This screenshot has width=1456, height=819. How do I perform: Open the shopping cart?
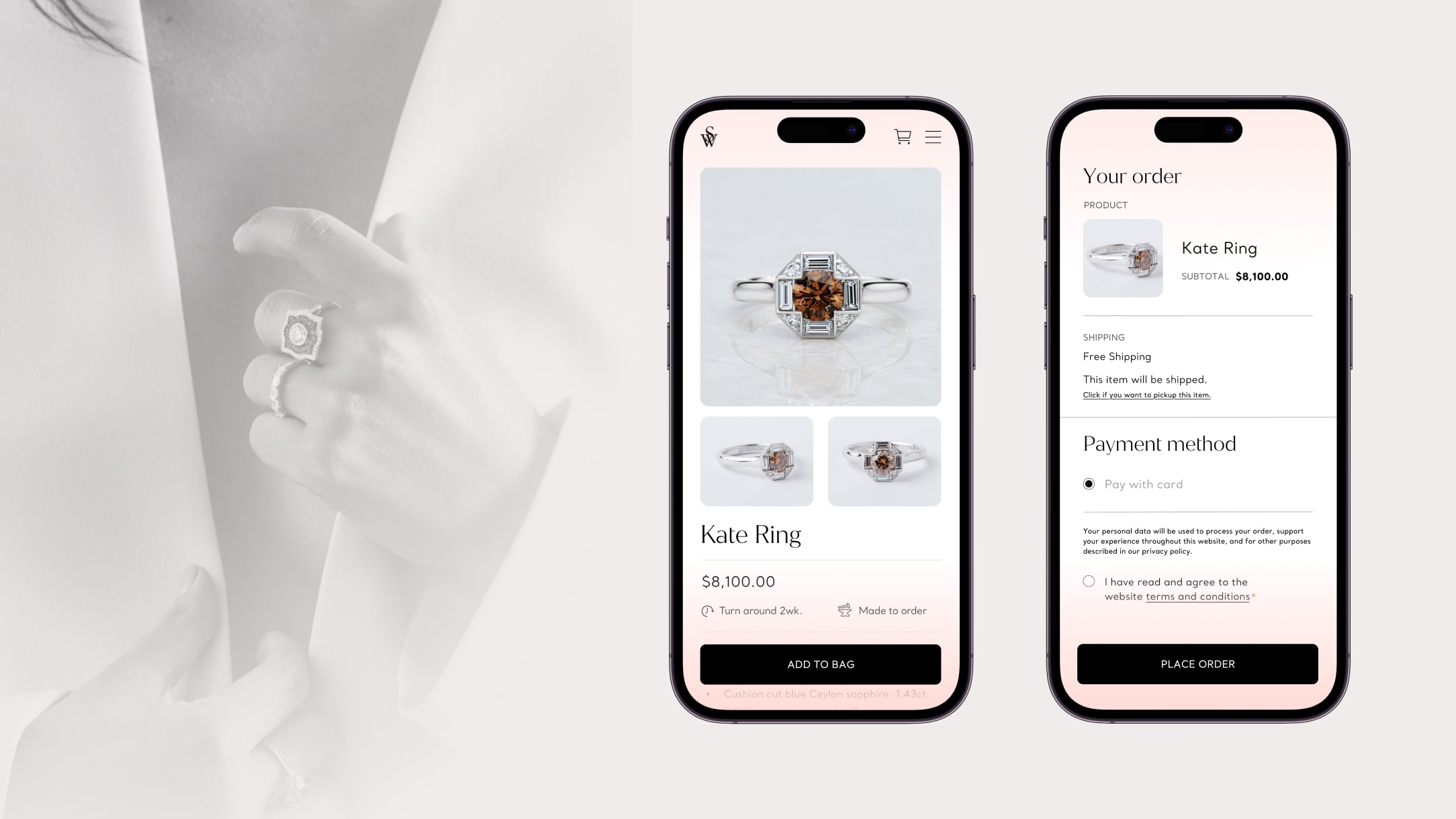pos(902,137)
